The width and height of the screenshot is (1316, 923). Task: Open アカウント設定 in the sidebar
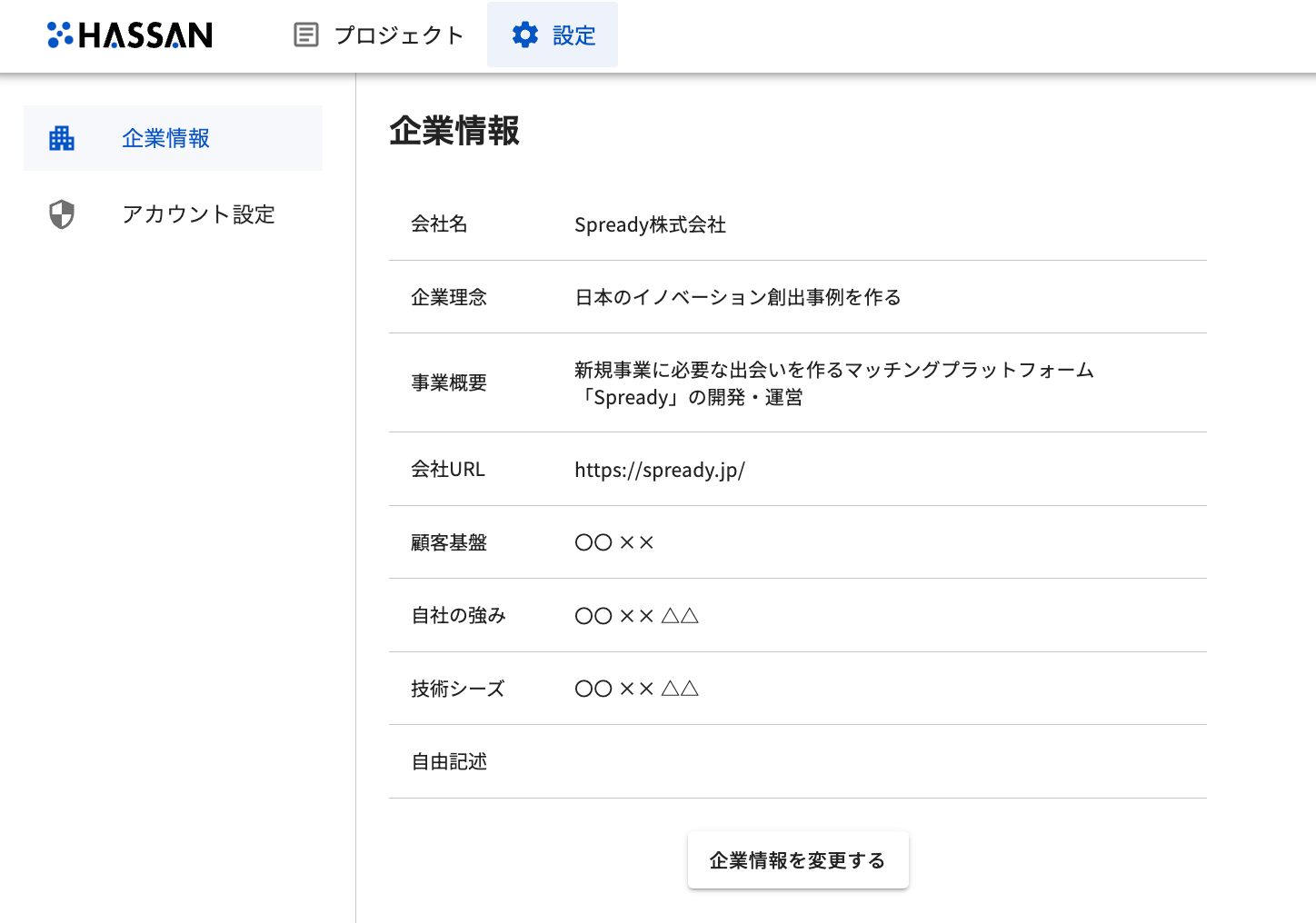198,214
